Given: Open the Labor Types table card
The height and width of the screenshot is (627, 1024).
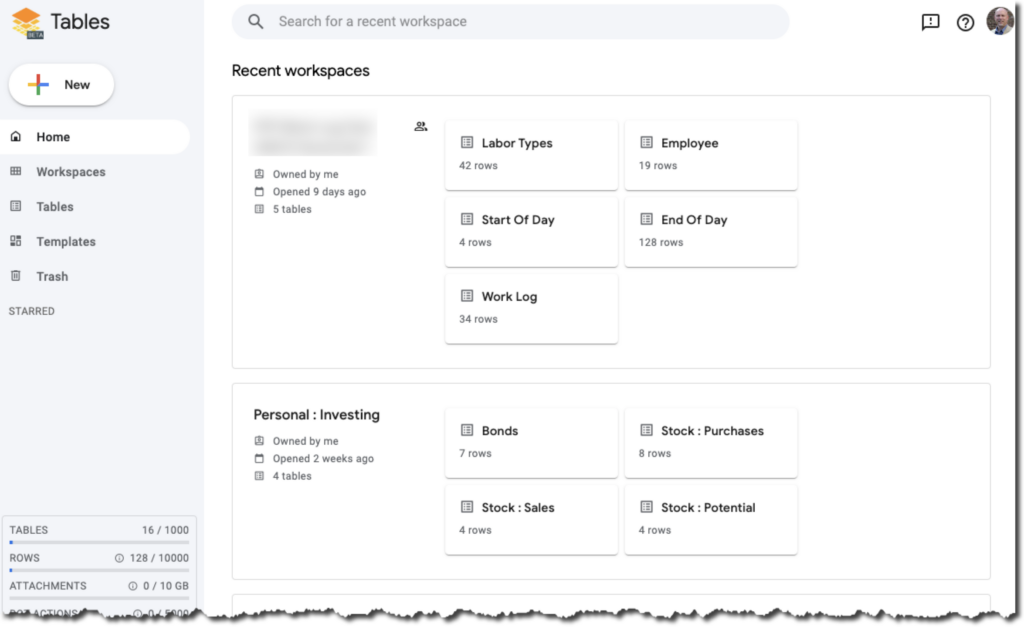Looking at the screenshot, I should pos(531,154).
